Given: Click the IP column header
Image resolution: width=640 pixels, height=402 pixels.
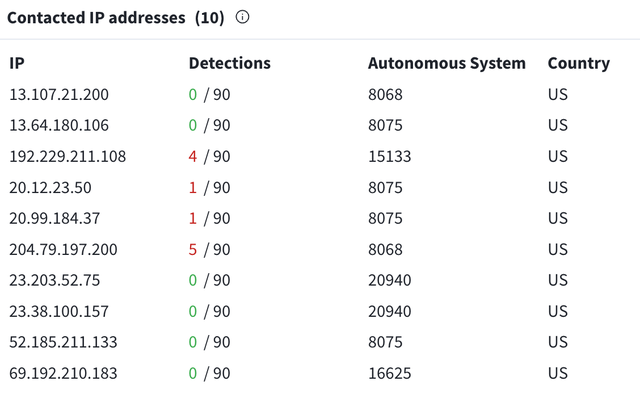Looking at the screenshot, I should coord(16,63).
